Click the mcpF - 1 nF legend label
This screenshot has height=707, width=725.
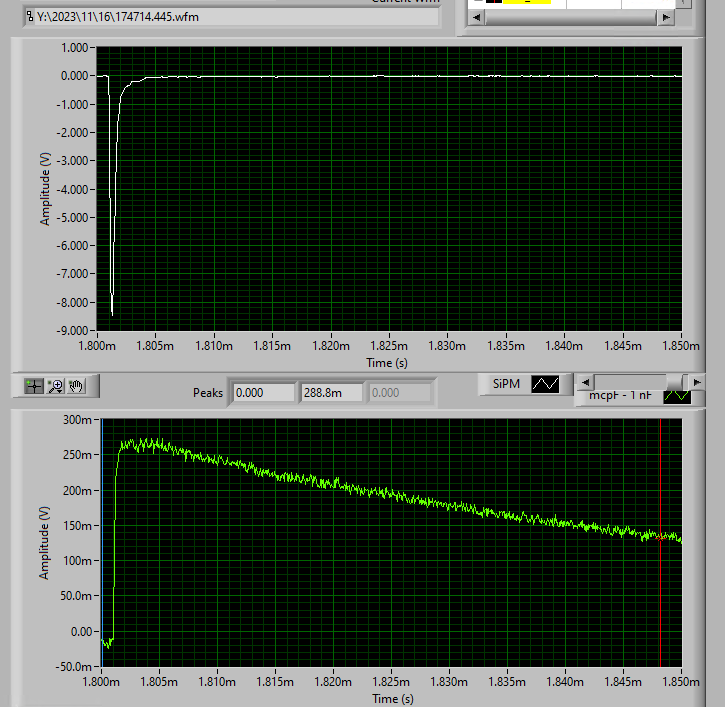point(620,396)
